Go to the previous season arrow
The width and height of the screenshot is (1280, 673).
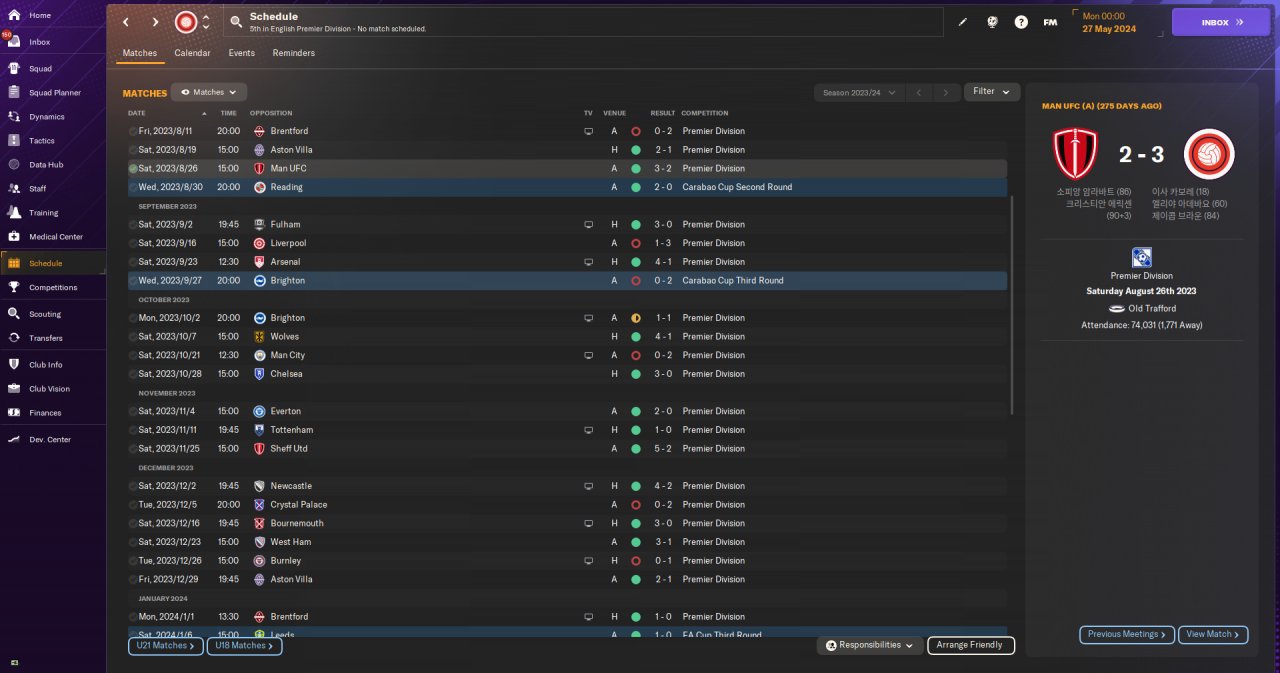[x=920, y=92]
